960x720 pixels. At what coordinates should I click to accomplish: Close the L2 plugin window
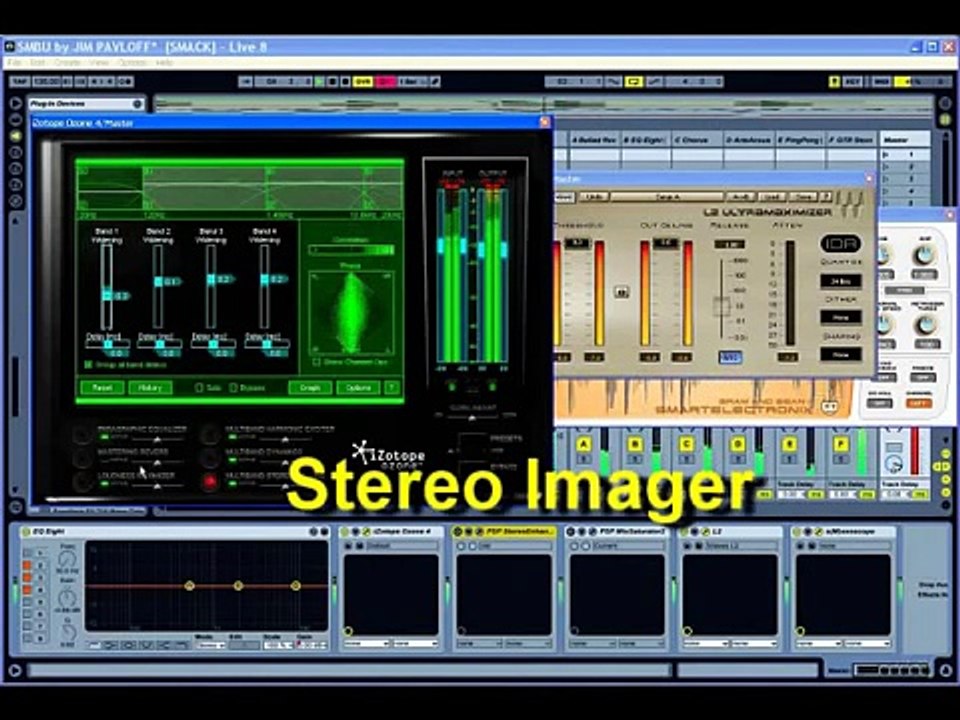click(869, 178)
